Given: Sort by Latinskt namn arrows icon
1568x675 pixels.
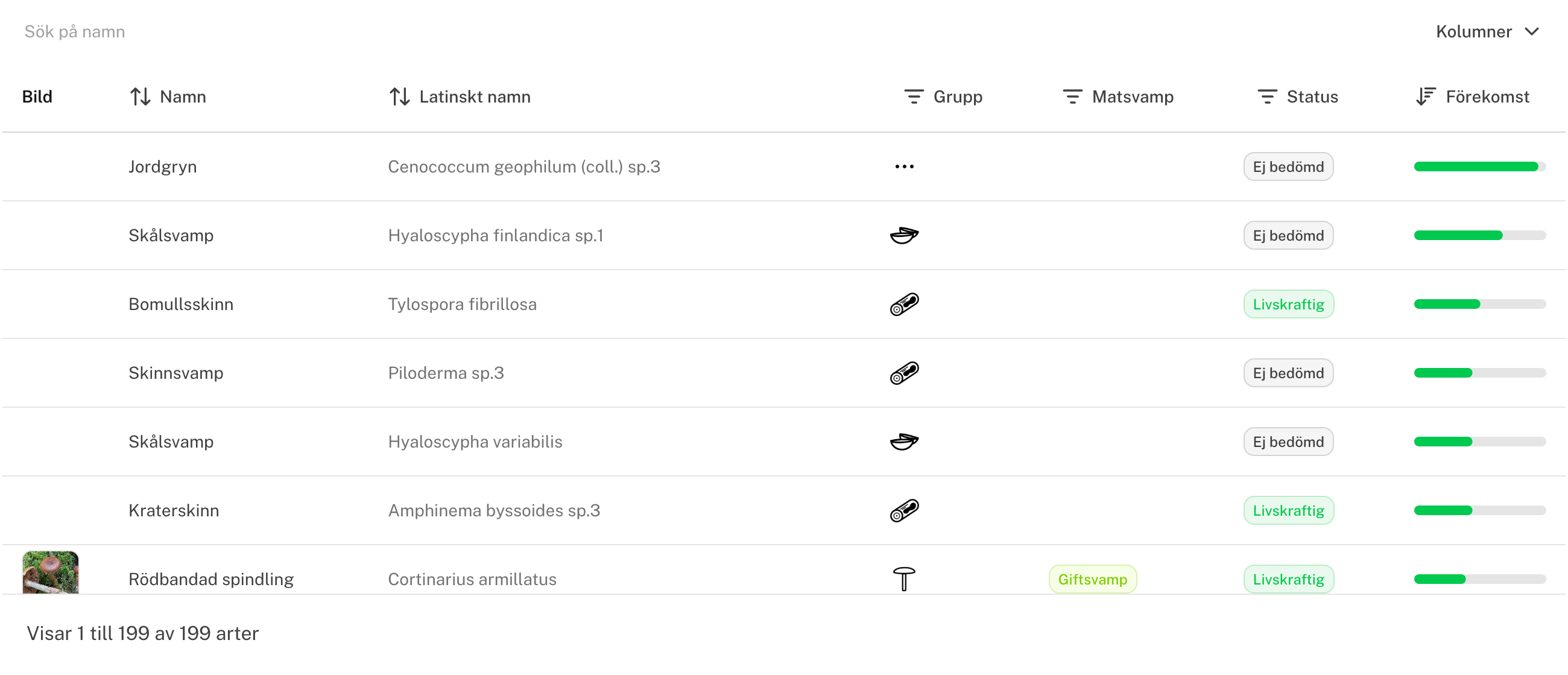Looking at the screenshot, I should click(x=399, y=97).
